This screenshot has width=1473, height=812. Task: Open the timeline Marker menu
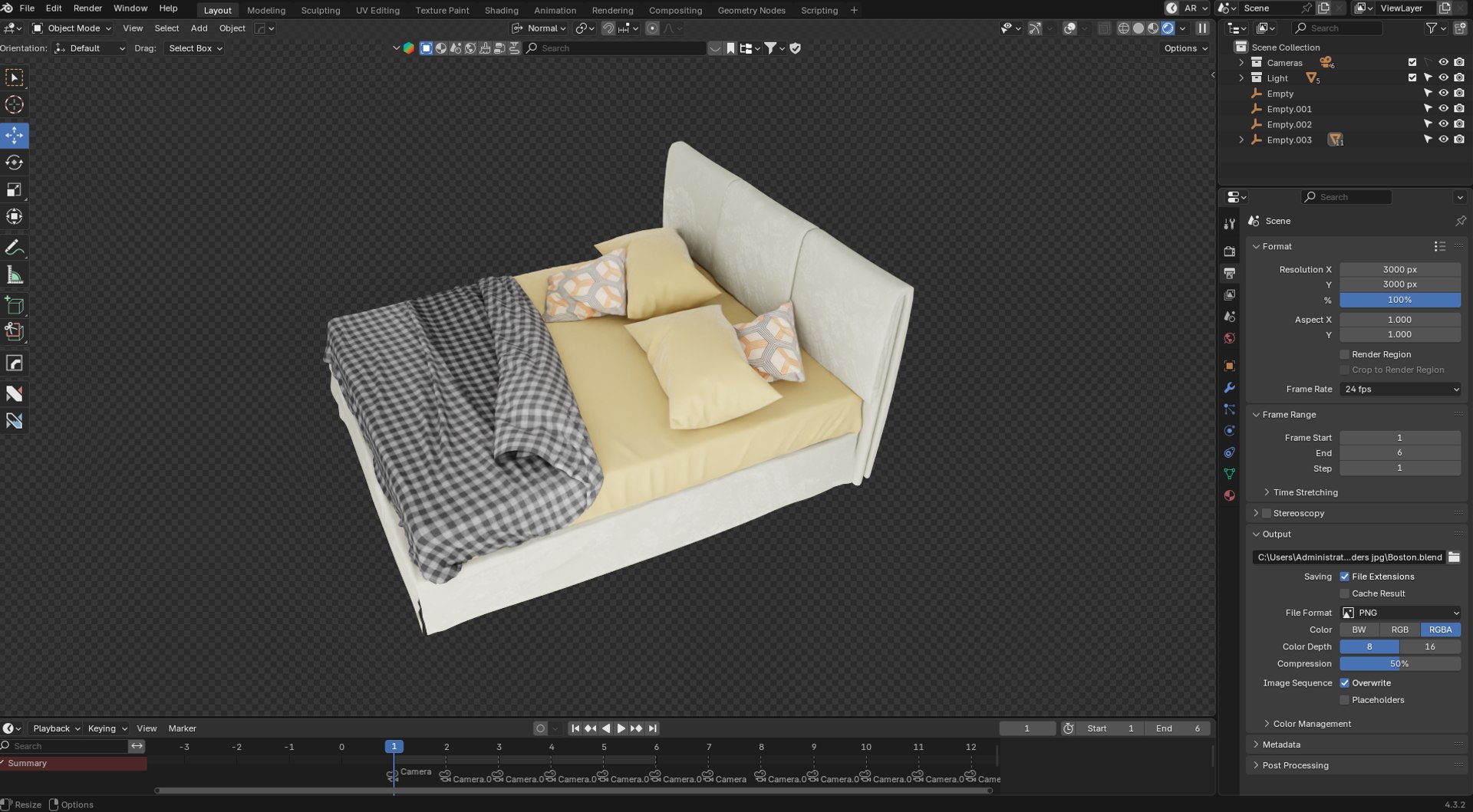[x=182, y=728]
